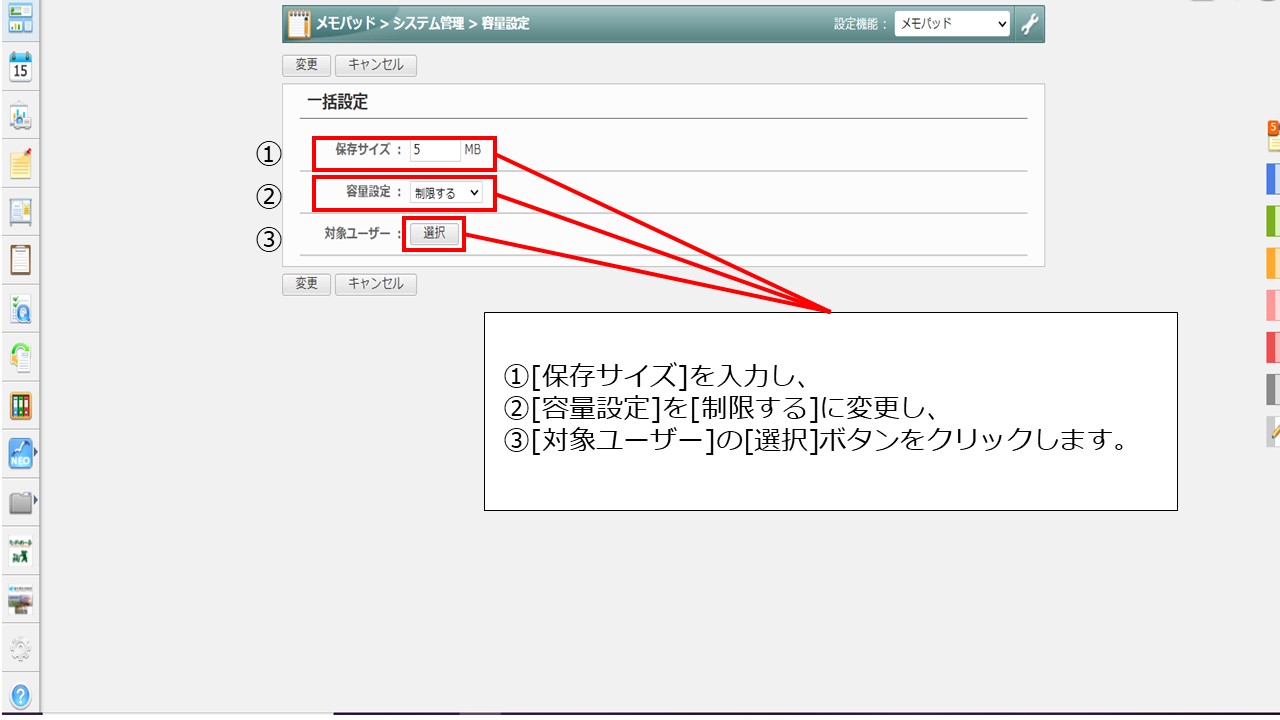
Task: Click the キャンセル button just under the header bar
Action: [376, 65]
